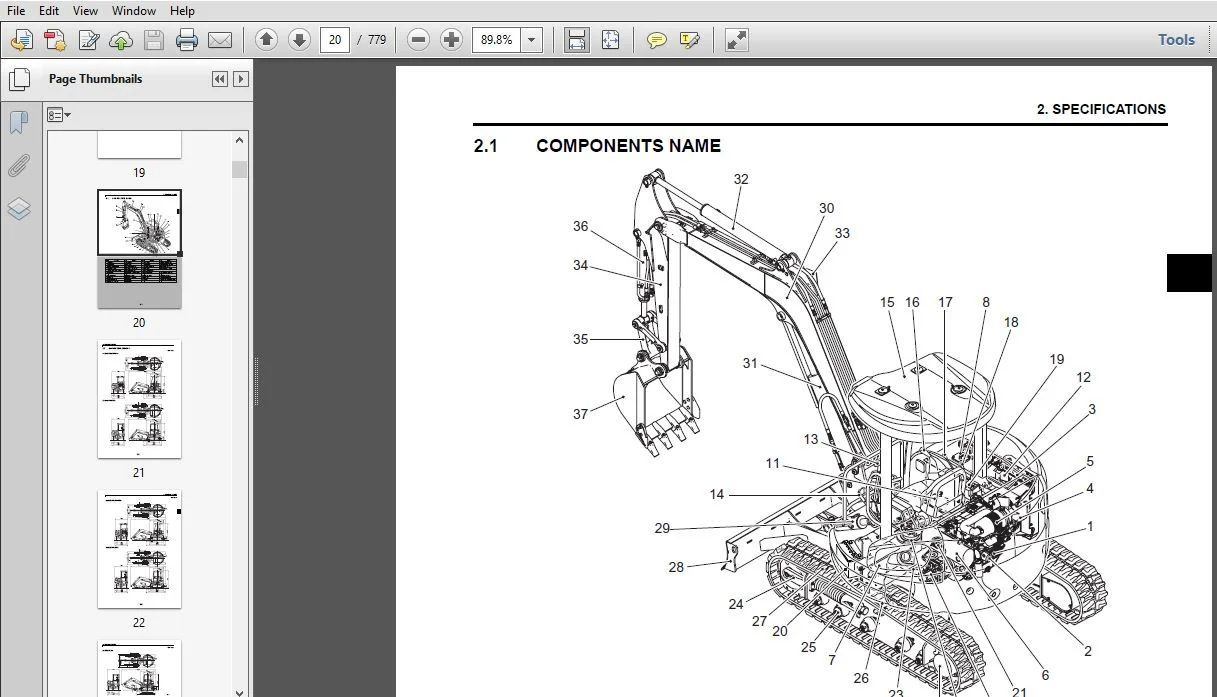Click the page number field showing 20
Image resolution: width=1217 pixels, height=697 pixels.
tap(334, 40)
